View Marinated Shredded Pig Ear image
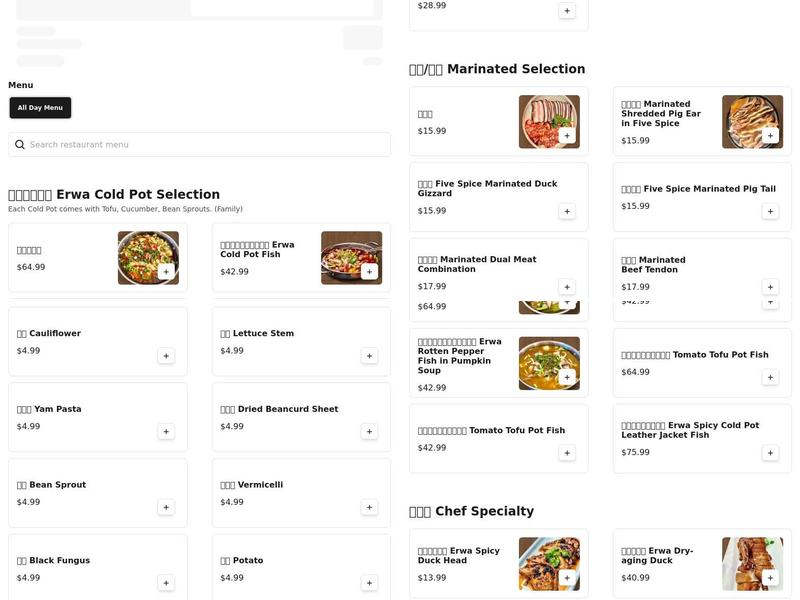 (751, 120)
